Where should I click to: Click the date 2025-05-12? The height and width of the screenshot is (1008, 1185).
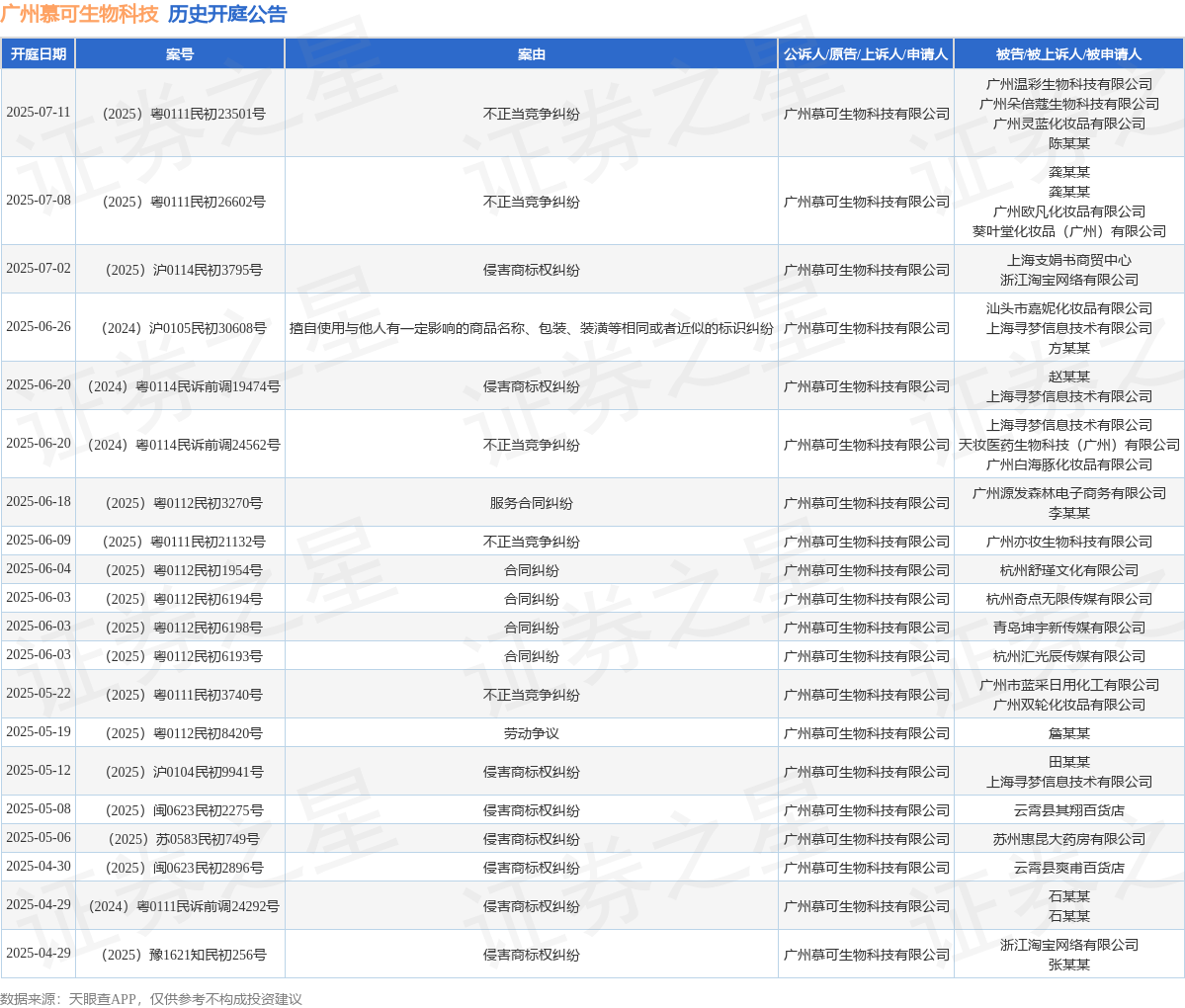point(39,770)
